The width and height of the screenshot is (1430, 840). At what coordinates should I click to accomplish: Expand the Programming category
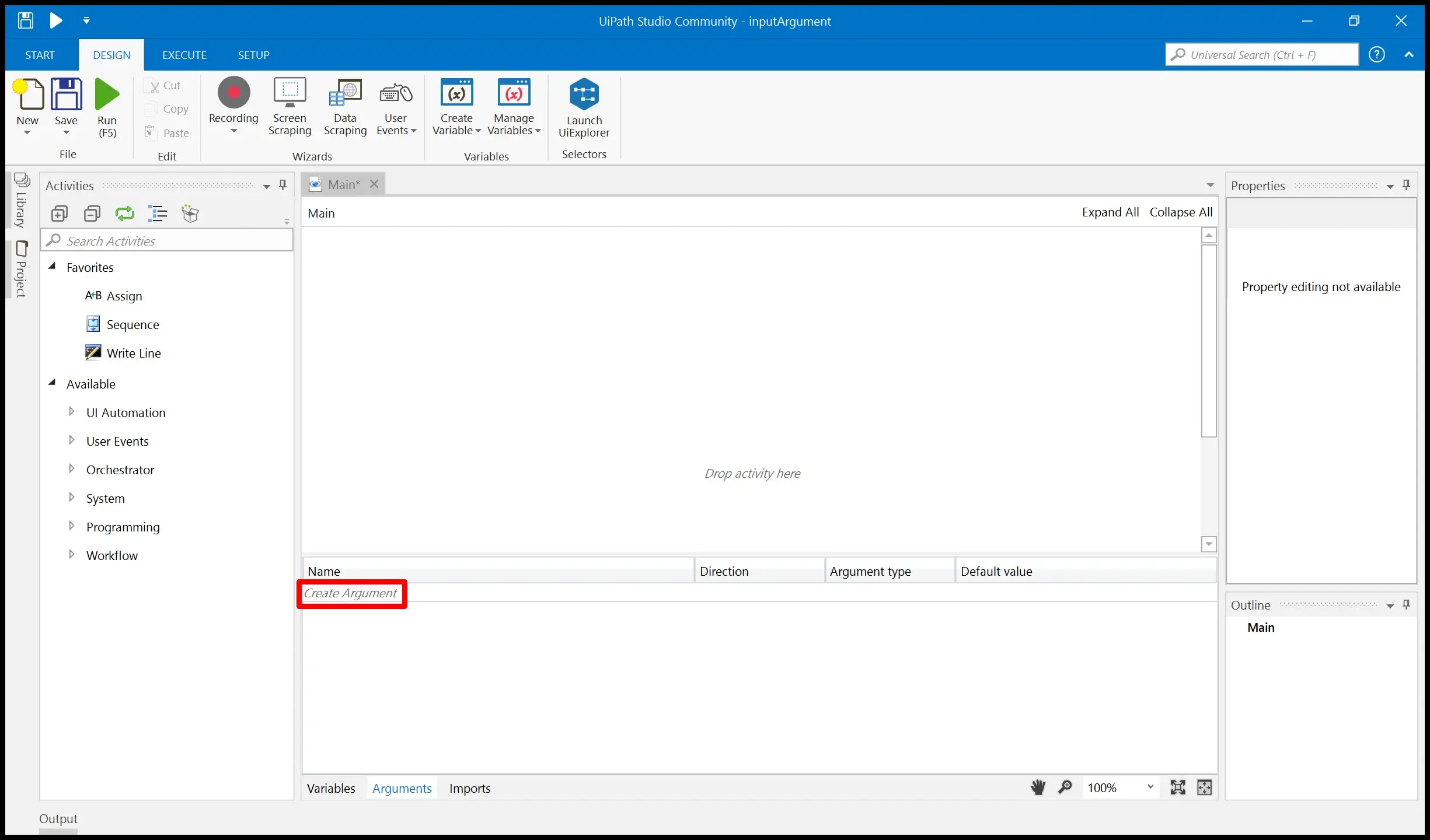click(x=72, y=526)
